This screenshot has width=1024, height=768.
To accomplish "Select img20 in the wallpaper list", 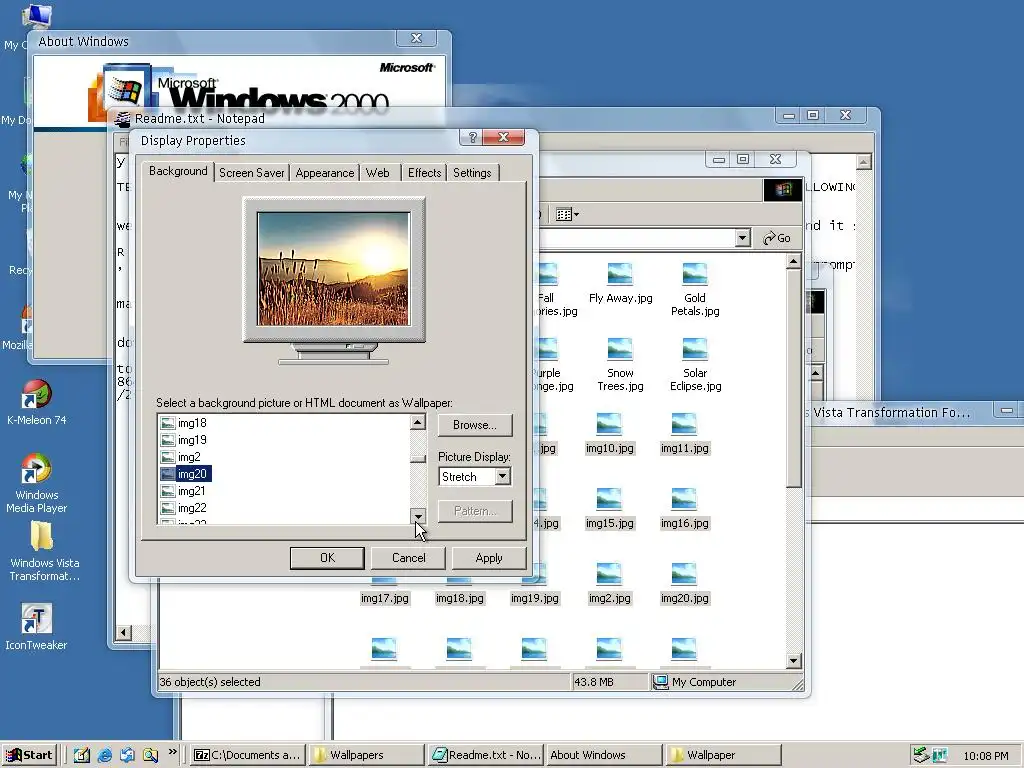I will coord(186,474).
